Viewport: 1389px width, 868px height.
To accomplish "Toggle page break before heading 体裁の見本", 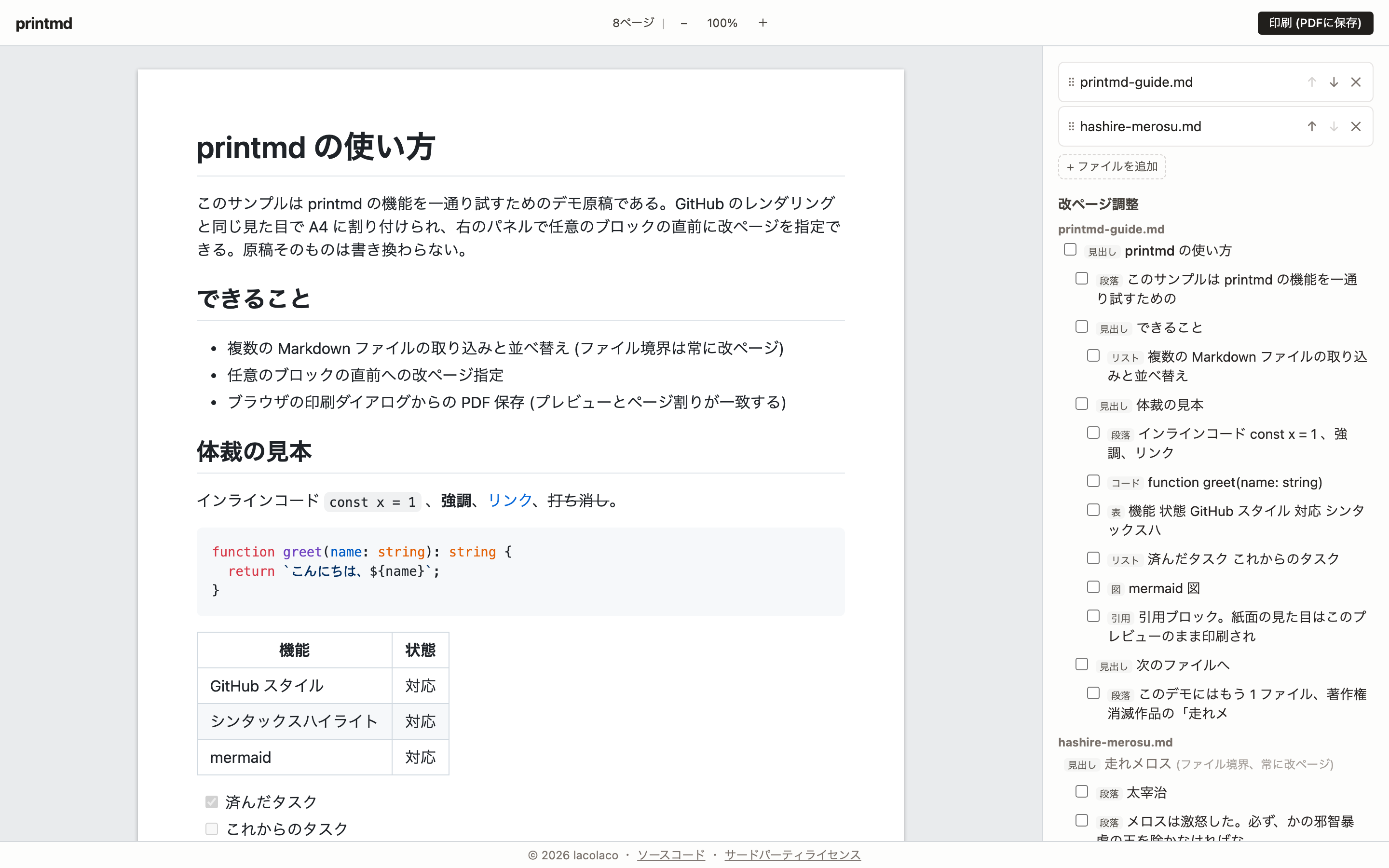I will point(1081,404).
